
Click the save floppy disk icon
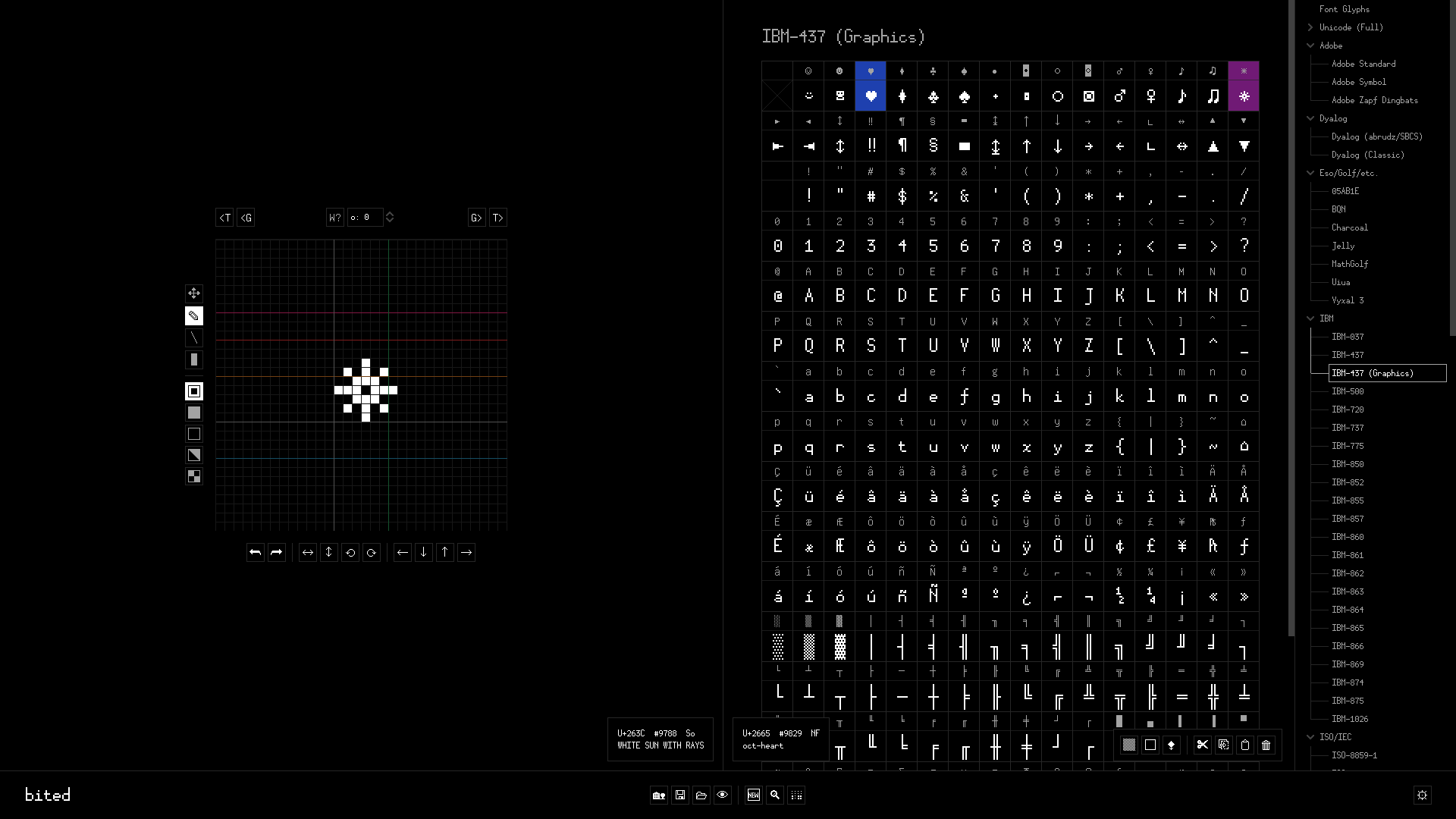(x=680, y=795)
